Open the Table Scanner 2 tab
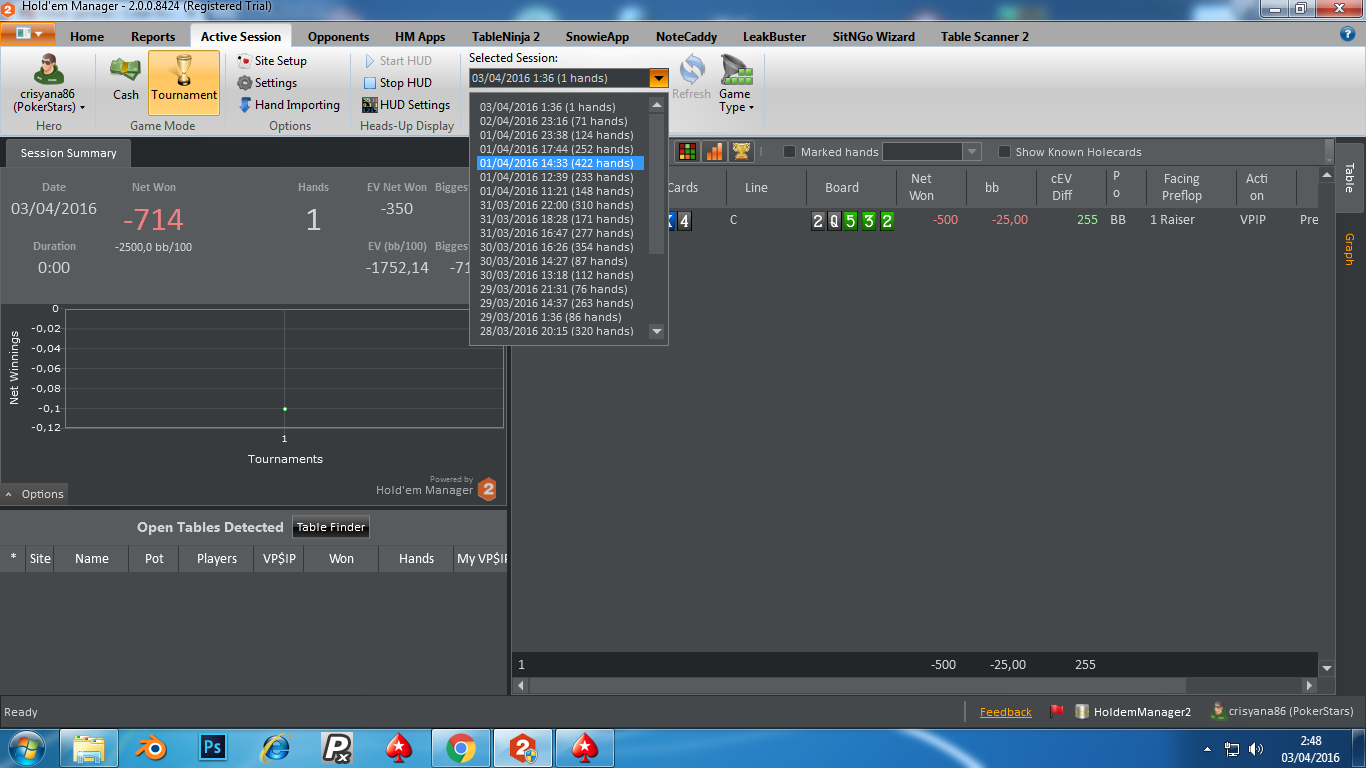The width and height of the screenshot is (1366, 768). tap(984, 37)
